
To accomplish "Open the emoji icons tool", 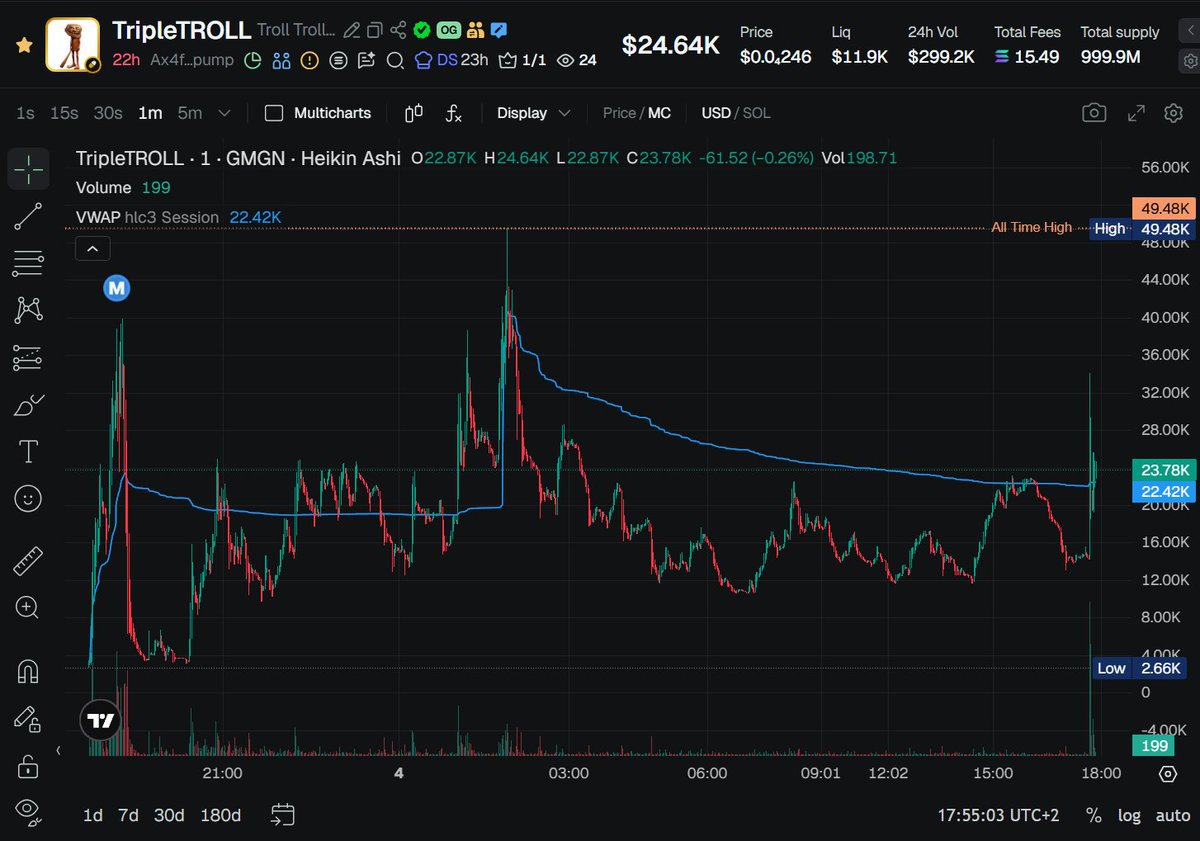I will (x=29, y=499).
